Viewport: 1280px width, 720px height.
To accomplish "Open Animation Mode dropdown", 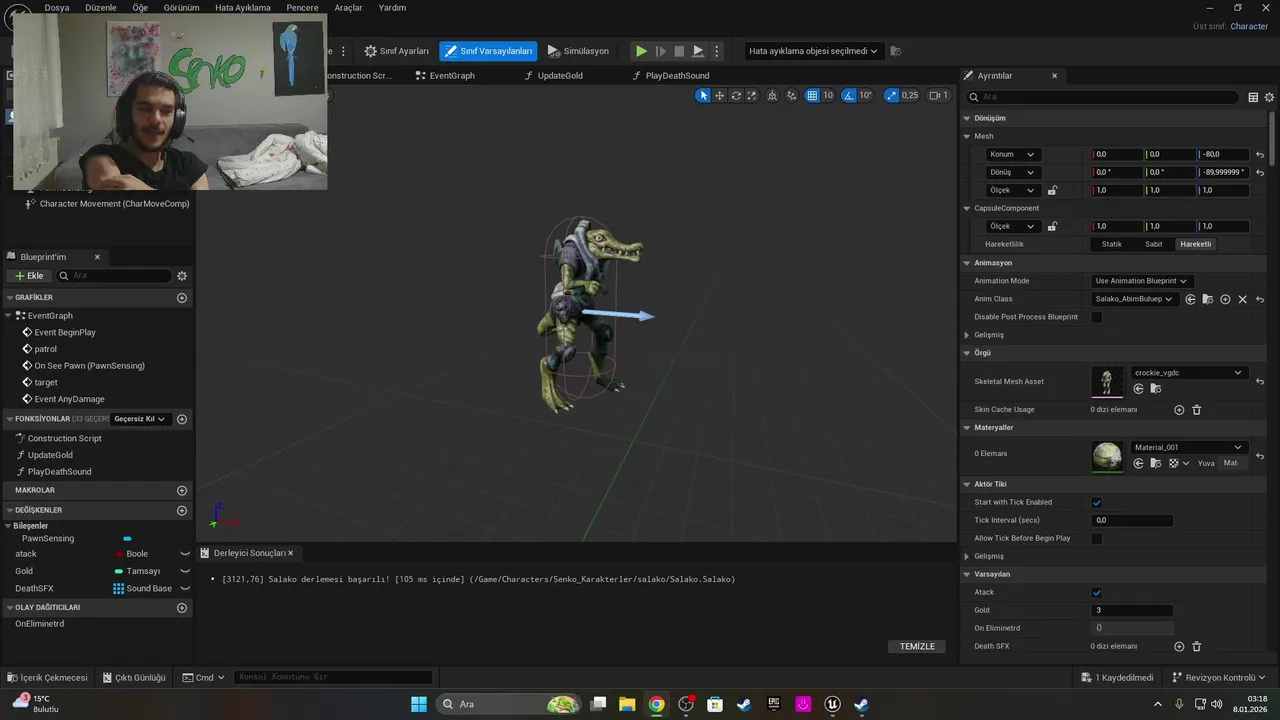I will pyautogui.click(x=1141, y=281).
